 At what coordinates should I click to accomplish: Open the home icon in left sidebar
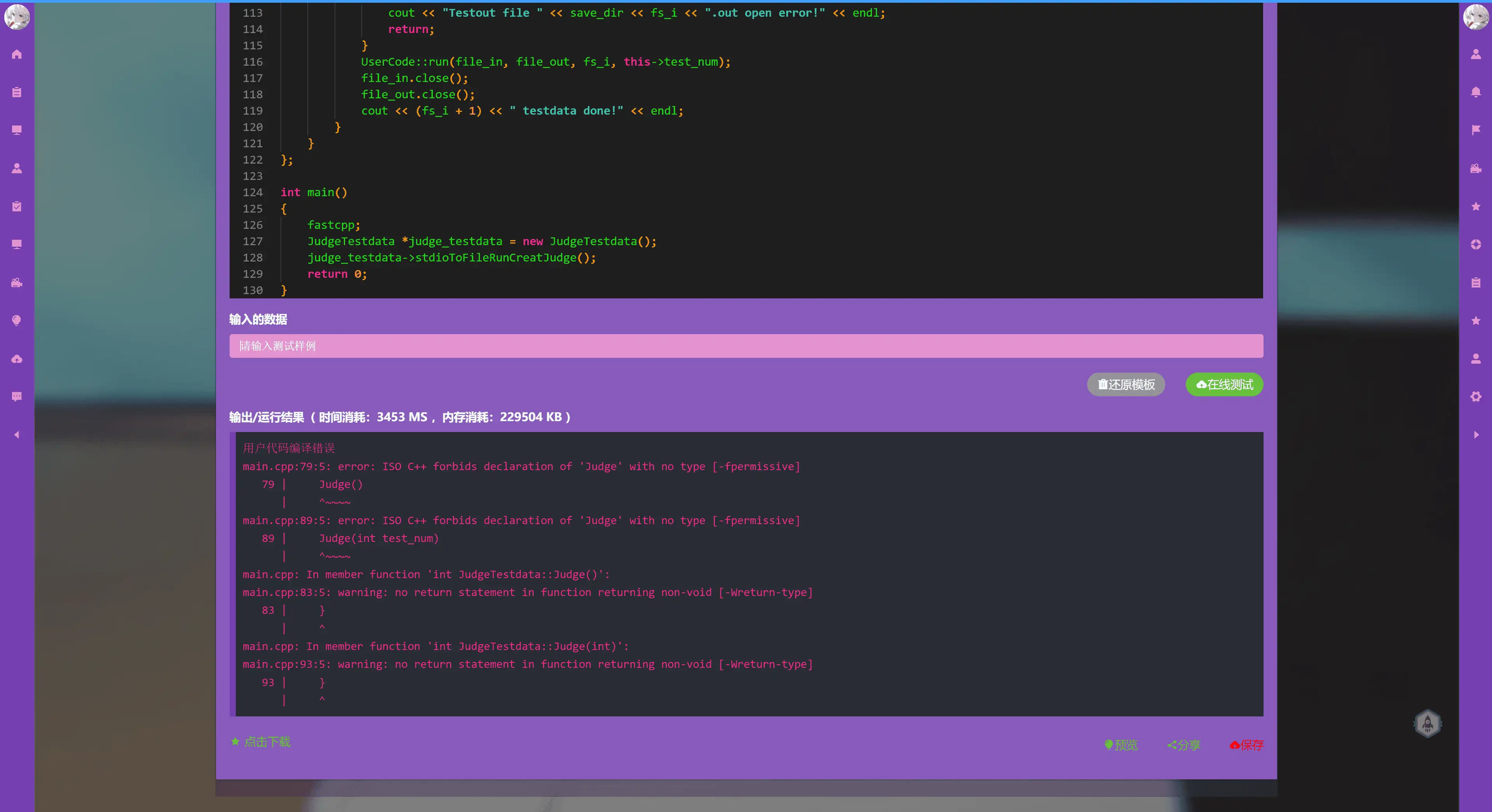coord(17,54)
